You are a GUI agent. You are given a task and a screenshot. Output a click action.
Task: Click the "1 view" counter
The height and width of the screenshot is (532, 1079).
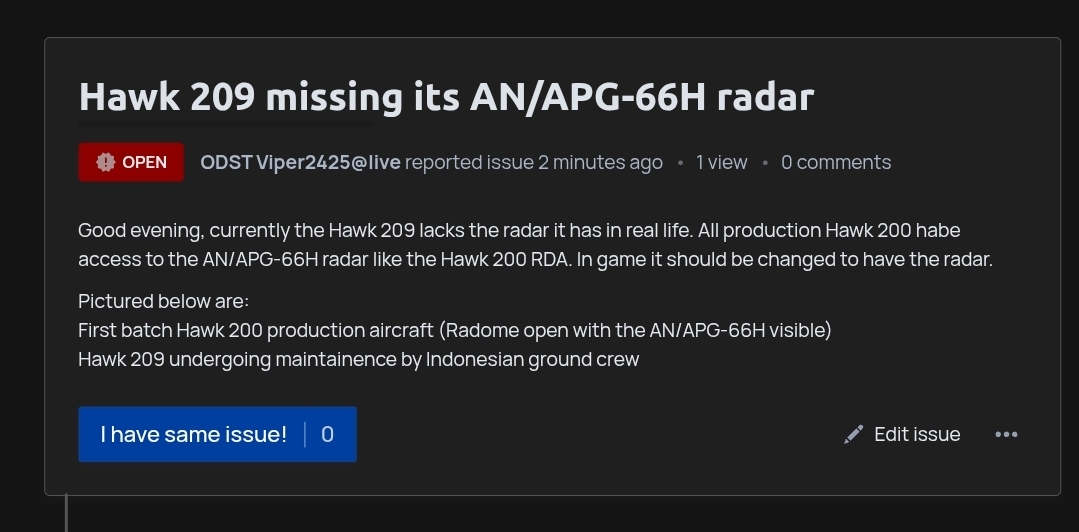pos(721,162)
